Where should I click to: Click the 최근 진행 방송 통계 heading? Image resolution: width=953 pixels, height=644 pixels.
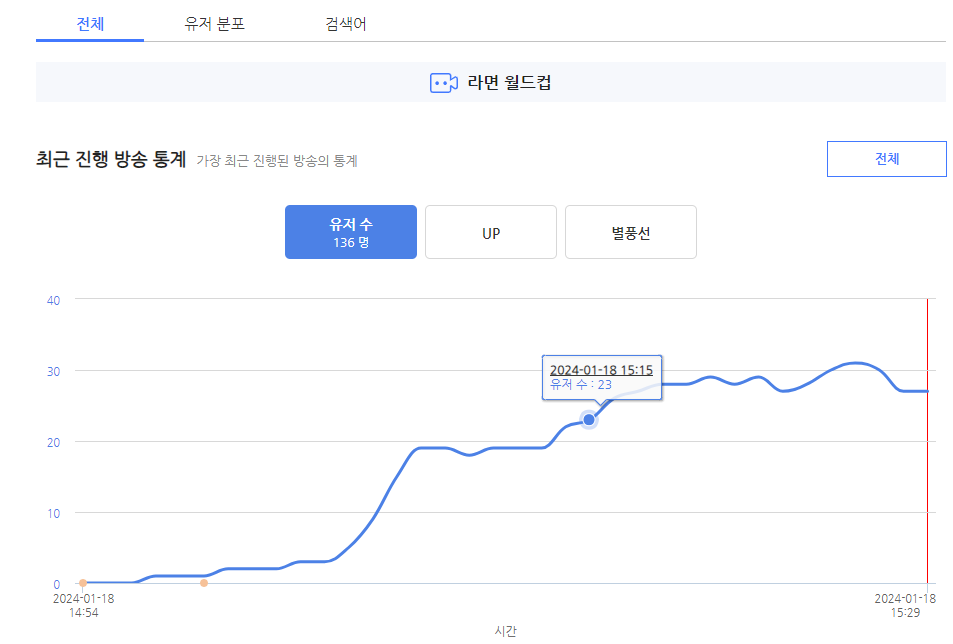[x=111, y=159]
